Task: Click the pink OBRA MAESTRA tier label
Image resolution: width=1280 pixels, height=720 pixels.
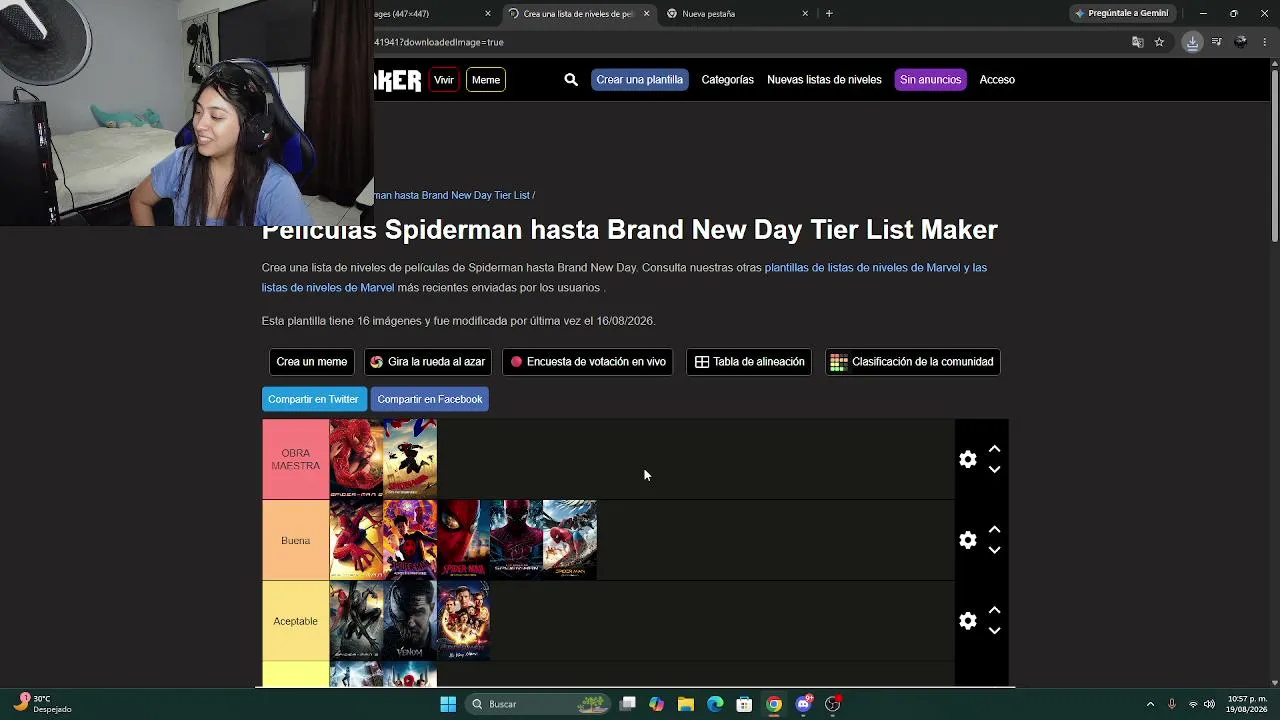Action: tap(295, 459)
